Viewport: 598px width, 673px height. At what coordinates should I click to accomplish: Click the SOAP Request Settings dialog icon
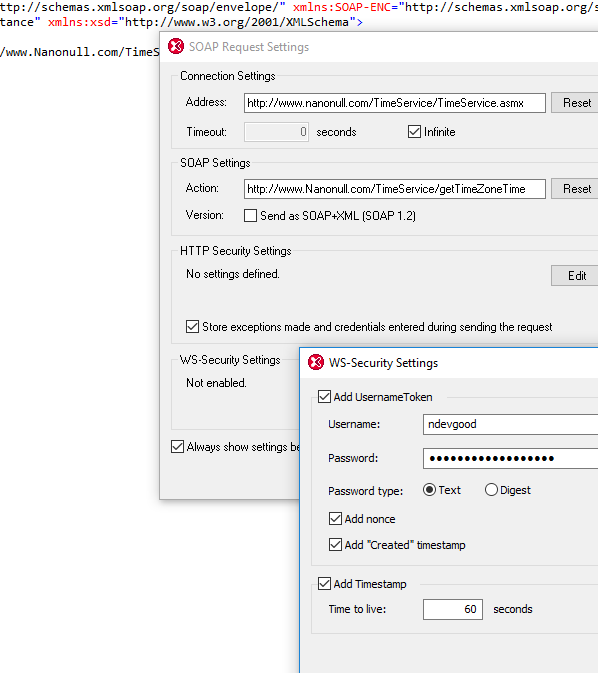point(176,46)
